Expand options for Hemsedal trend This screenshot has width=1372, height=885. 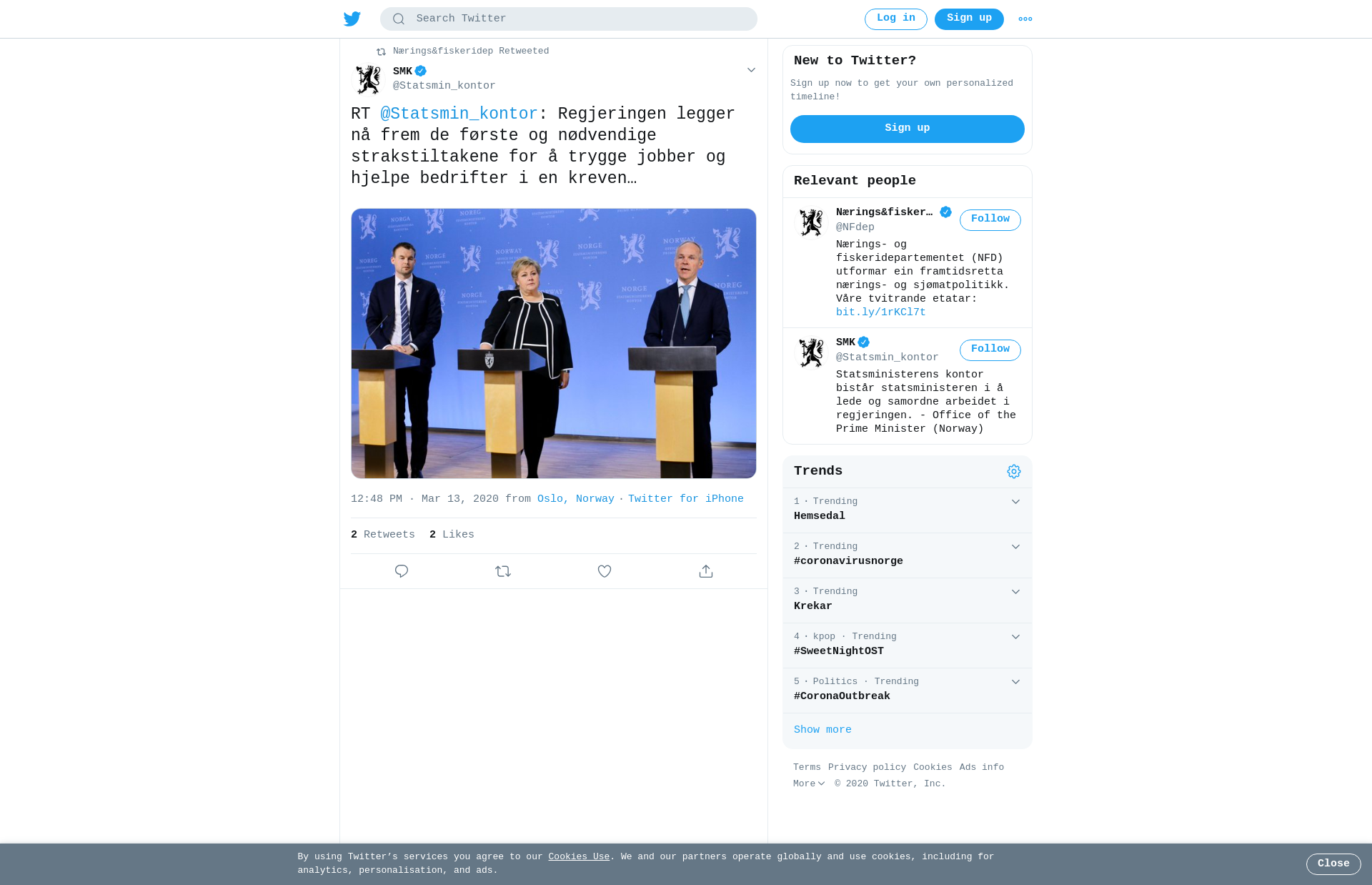click(1015, 502)
